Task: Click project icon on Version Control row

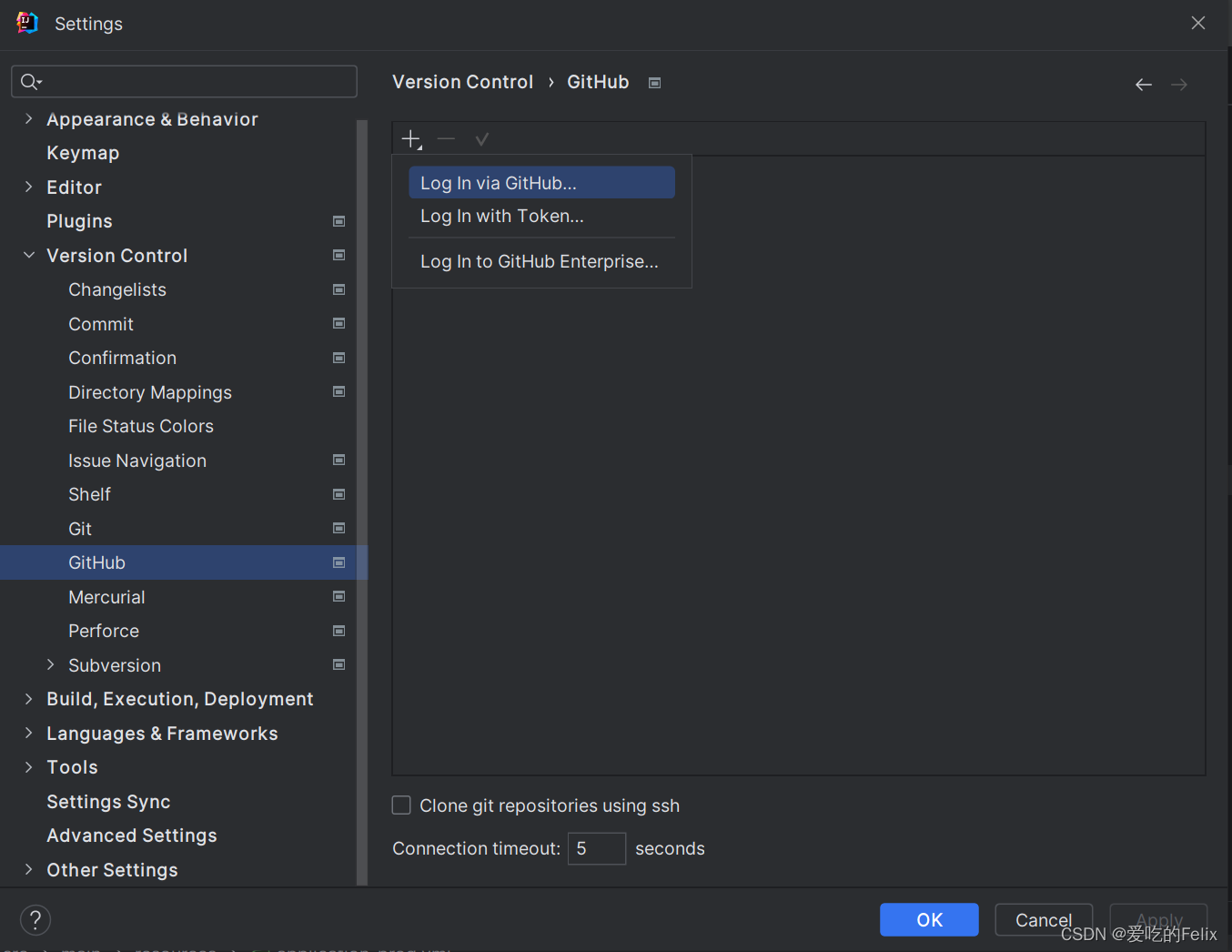Action: [338, 256]
